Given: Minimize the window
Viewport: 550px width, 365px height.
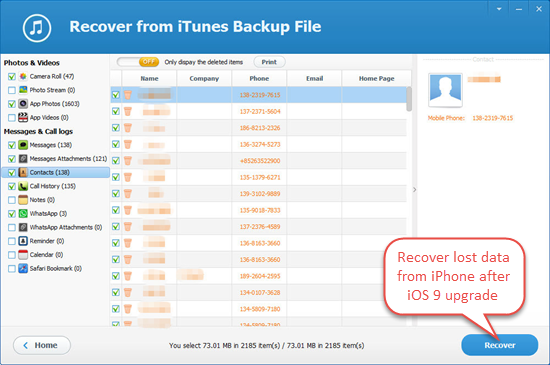Looking at the screenshot, I should [519, 9].
